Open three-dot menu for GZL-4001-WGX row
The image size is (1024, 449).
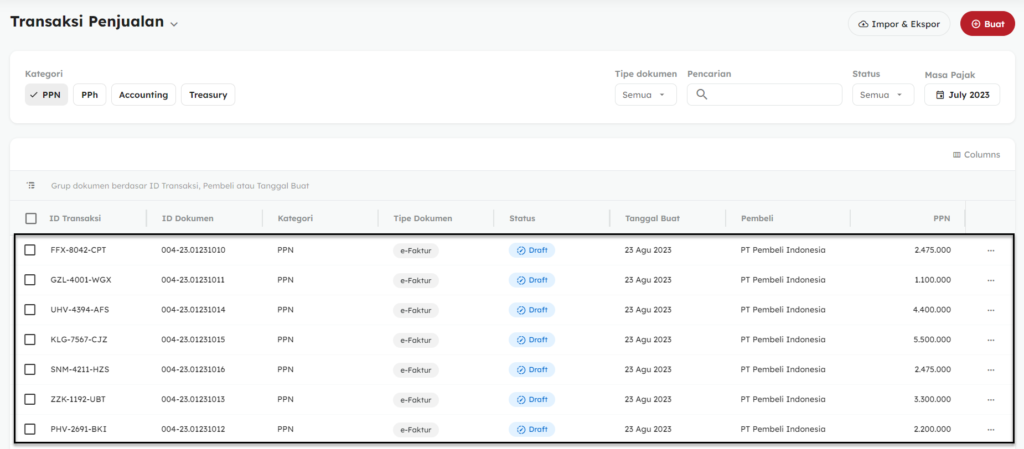[991, 280]
